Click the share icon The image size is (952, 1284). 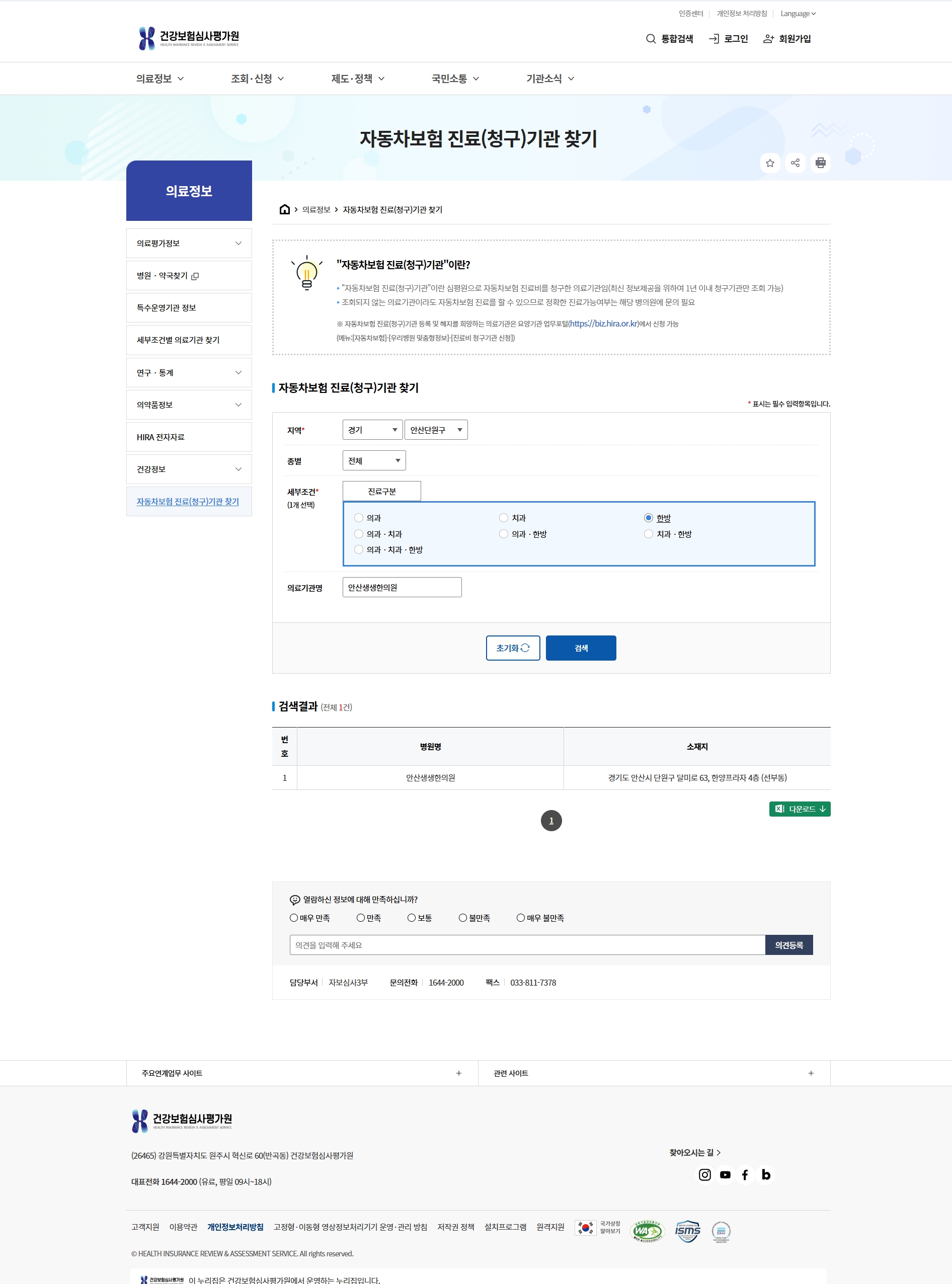(x=795, y=163)
